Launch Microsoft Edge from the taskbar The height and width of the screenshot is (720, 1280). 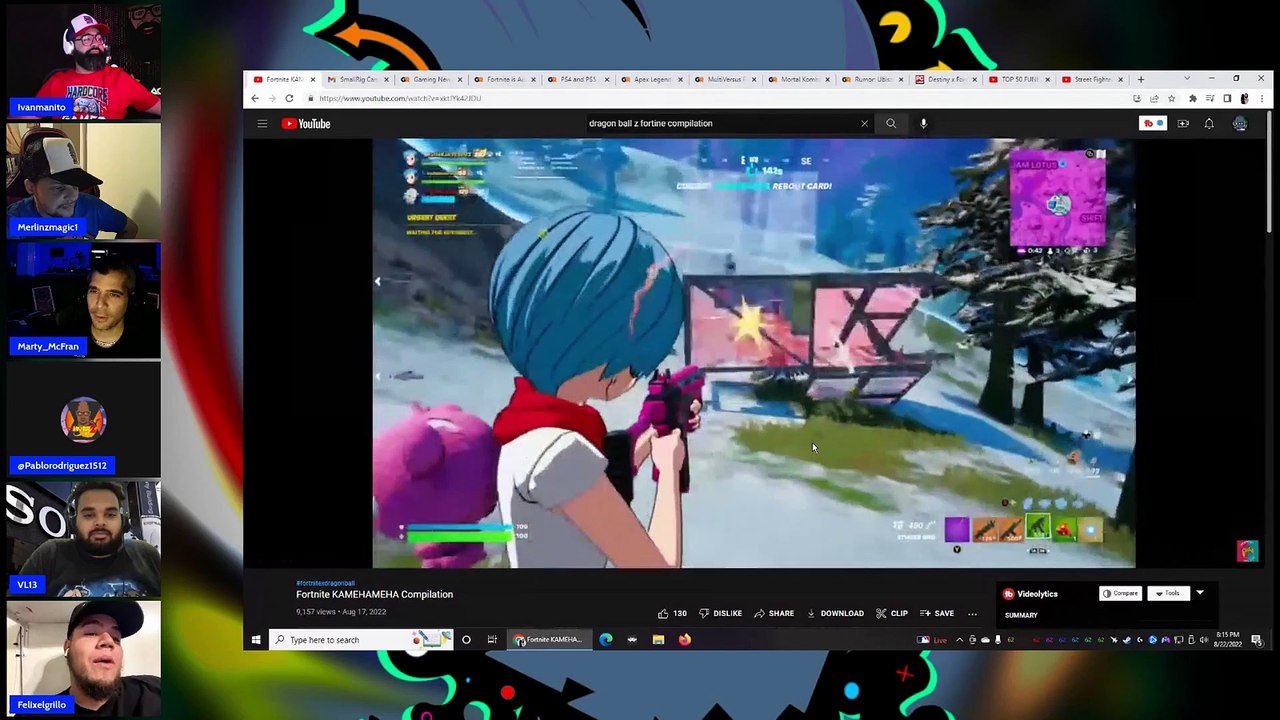(x=606, y=640)
